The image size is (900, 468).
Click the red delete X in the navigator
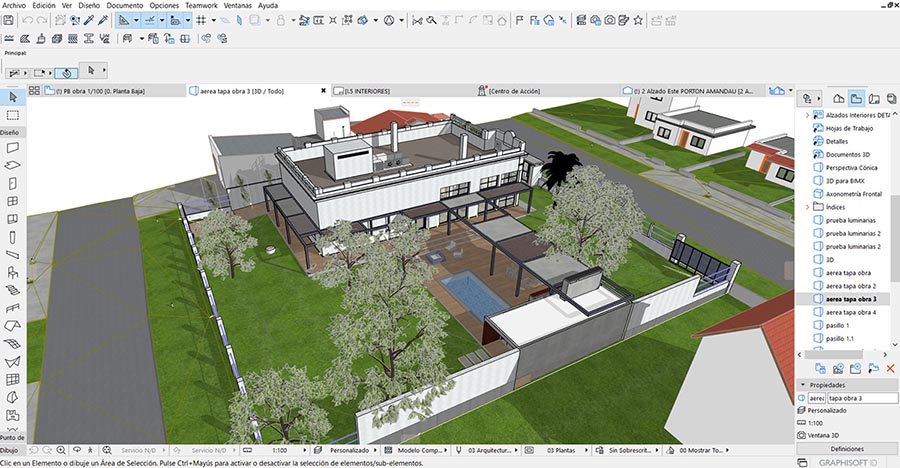(889, 369)
